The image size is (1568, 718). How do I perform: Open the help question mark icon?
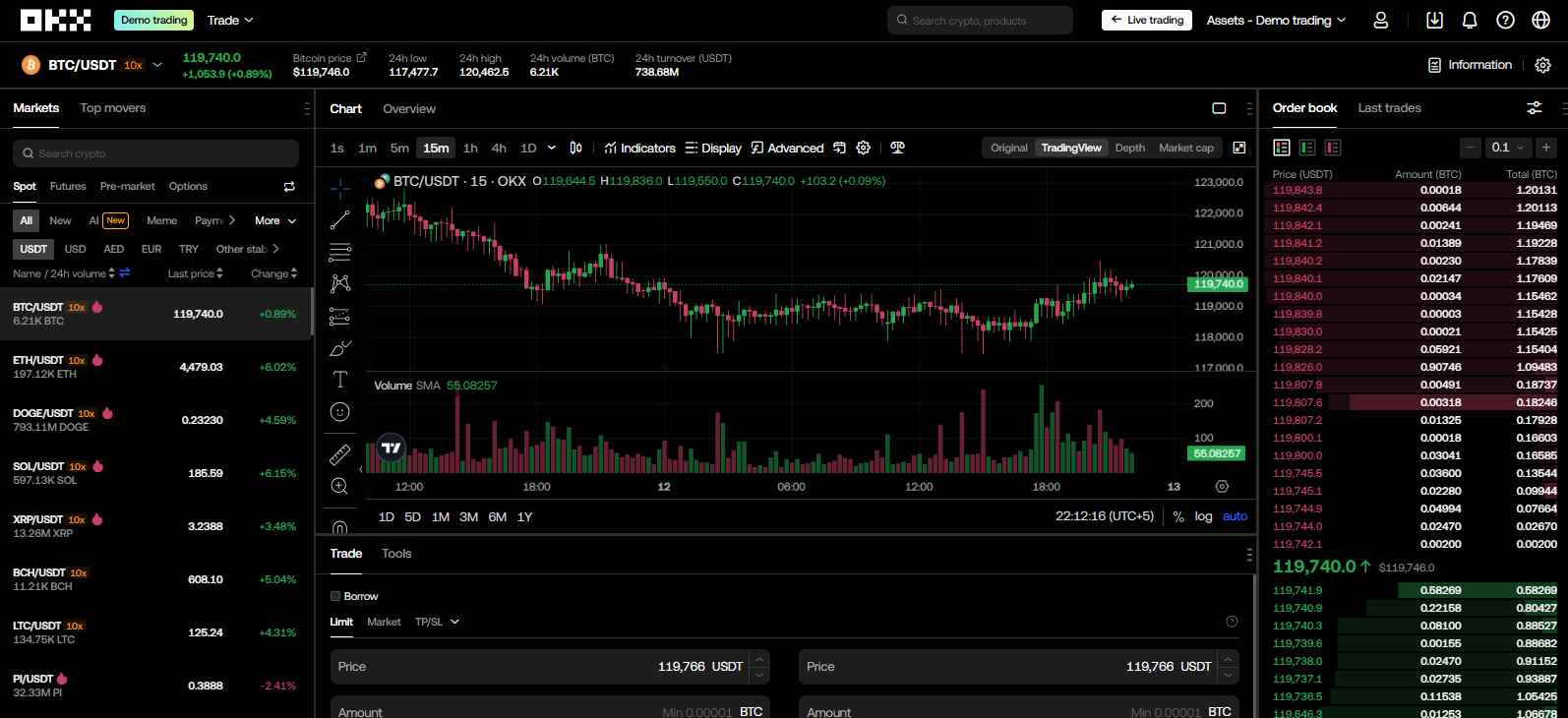1505,20
